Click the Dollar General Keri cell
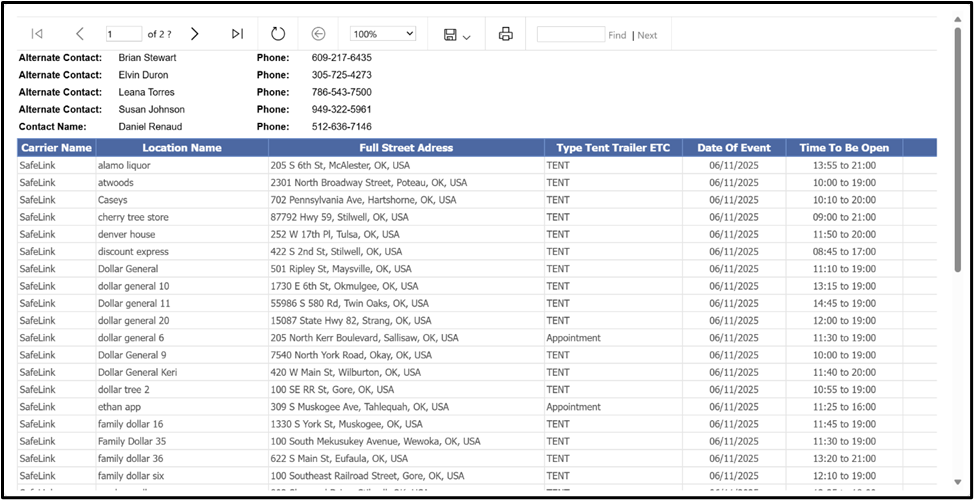The width and height of the screenshot is (974, 500). (182, 373)
